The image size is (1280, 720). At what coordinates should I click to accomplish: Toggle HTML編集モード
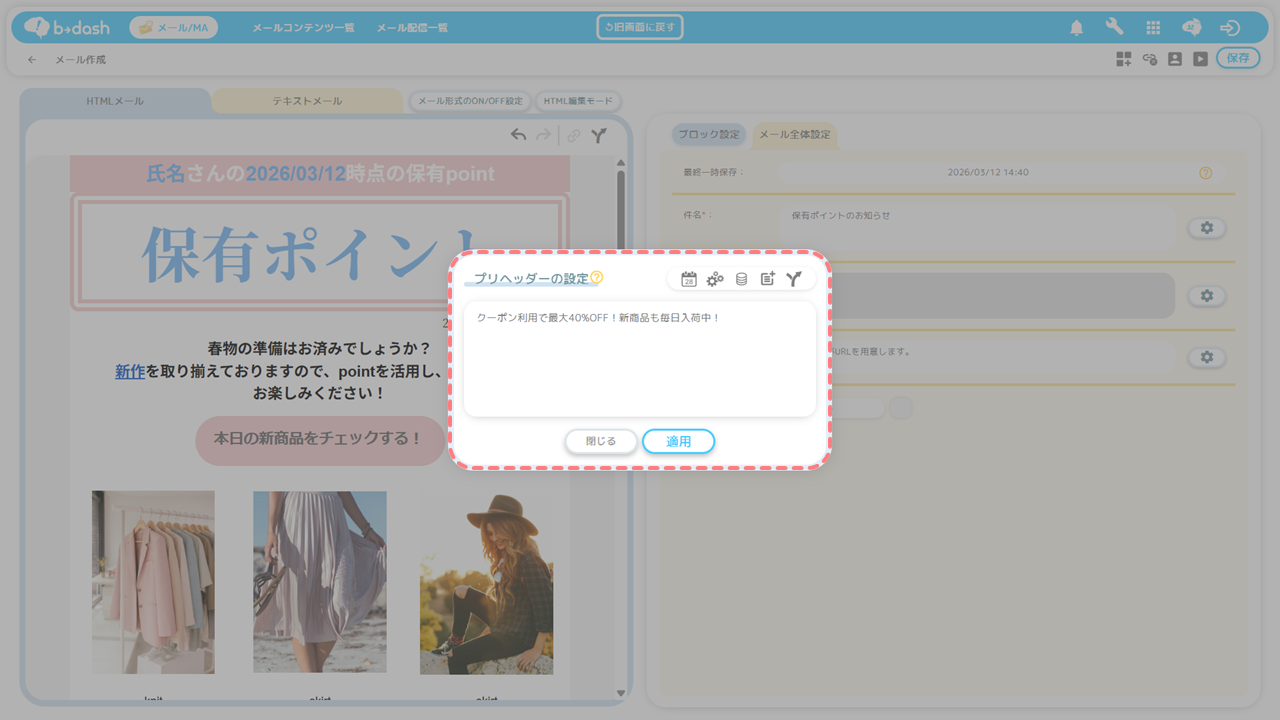pos(578,101)
